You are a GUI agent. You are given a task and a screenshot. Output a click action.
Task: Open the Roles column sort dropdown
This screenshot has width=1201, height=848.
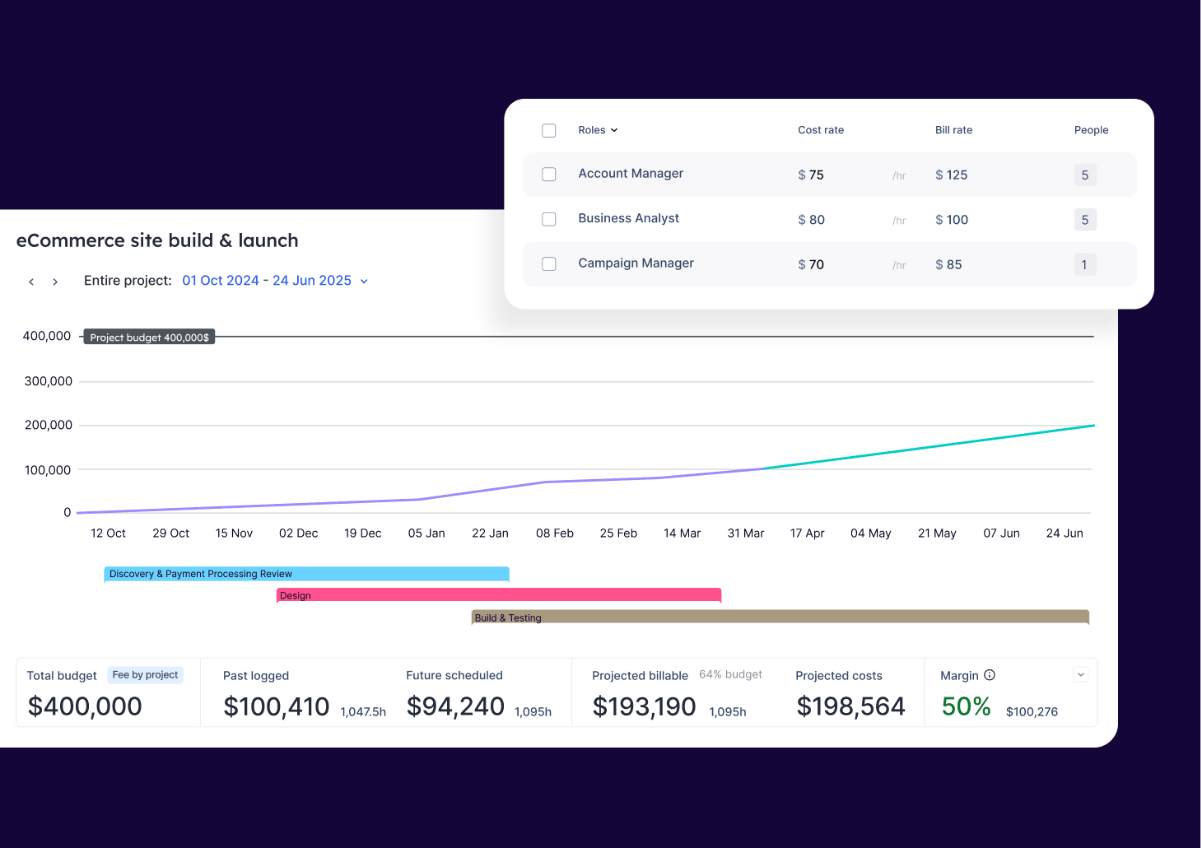(x=616, y=130)
